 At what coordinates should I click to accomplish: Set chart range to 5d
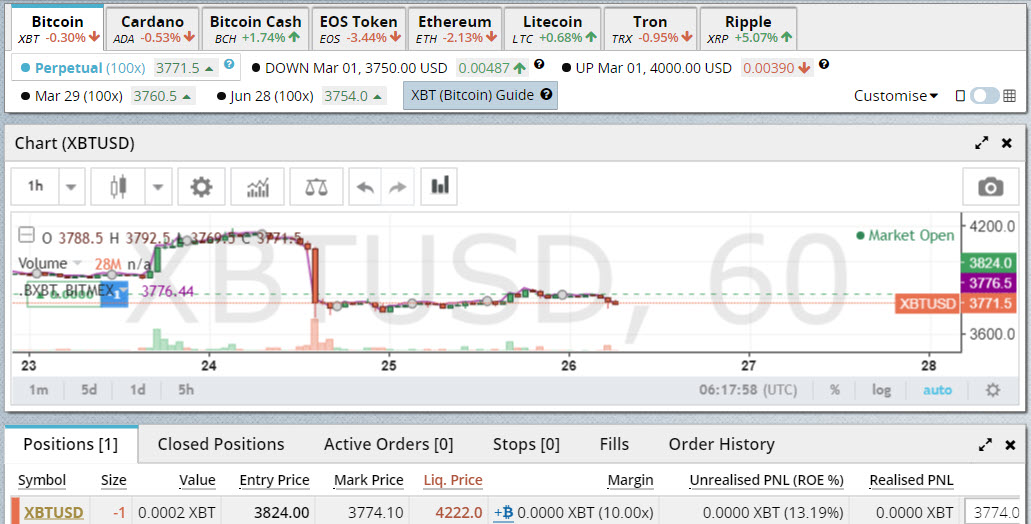tap(89, 390)
